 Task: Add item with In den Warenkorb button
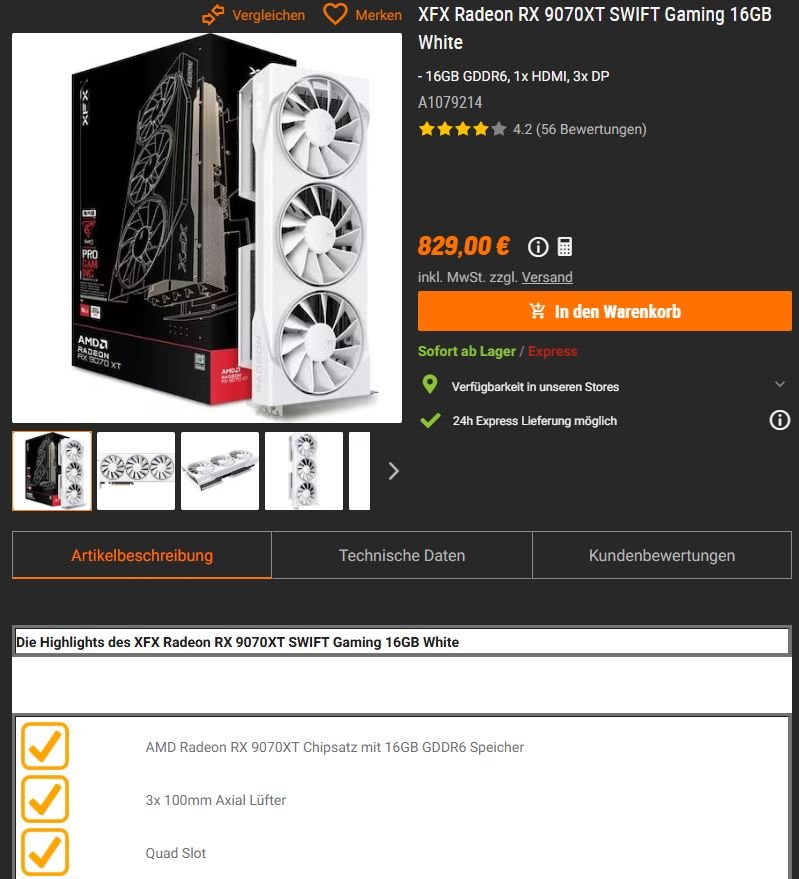(604, 311)
